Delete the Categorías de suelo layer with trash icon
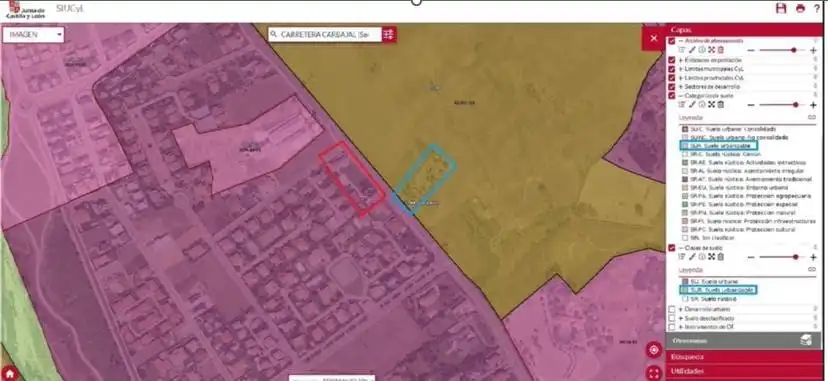 click(x=720, y=105)
